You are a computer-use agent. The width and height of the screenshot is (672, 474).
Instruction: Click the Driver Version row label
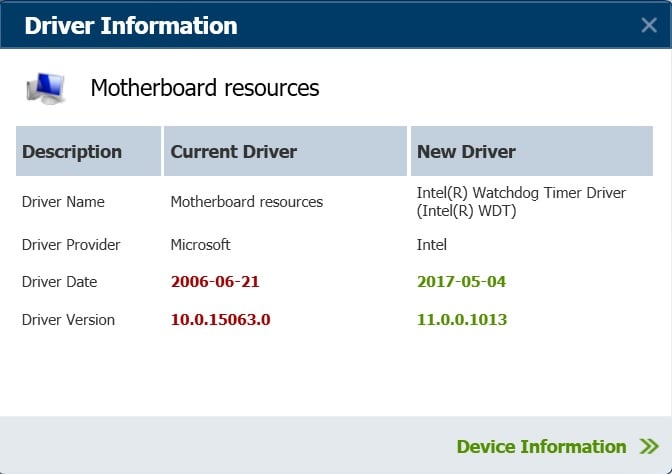(68, 320)
